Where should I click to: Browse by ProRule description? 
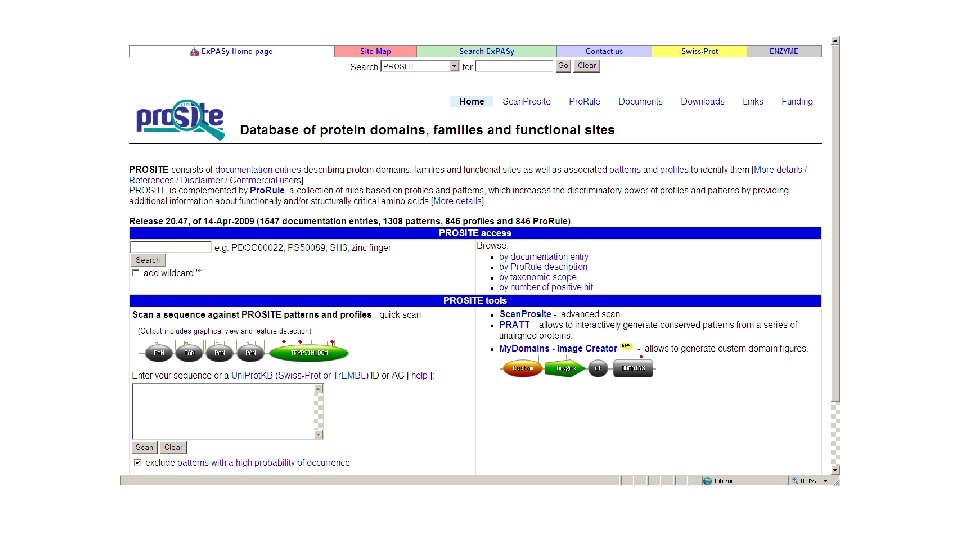[x=543, y=267]
